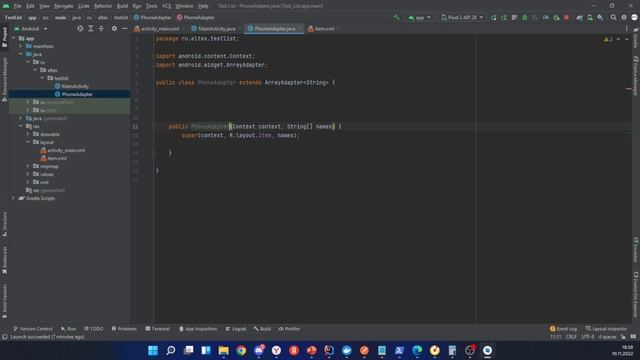The height and width of the screenshot is (360, 640).
Task: Open Microsoft Edge from taskbar
Action: tap(417, 350)
